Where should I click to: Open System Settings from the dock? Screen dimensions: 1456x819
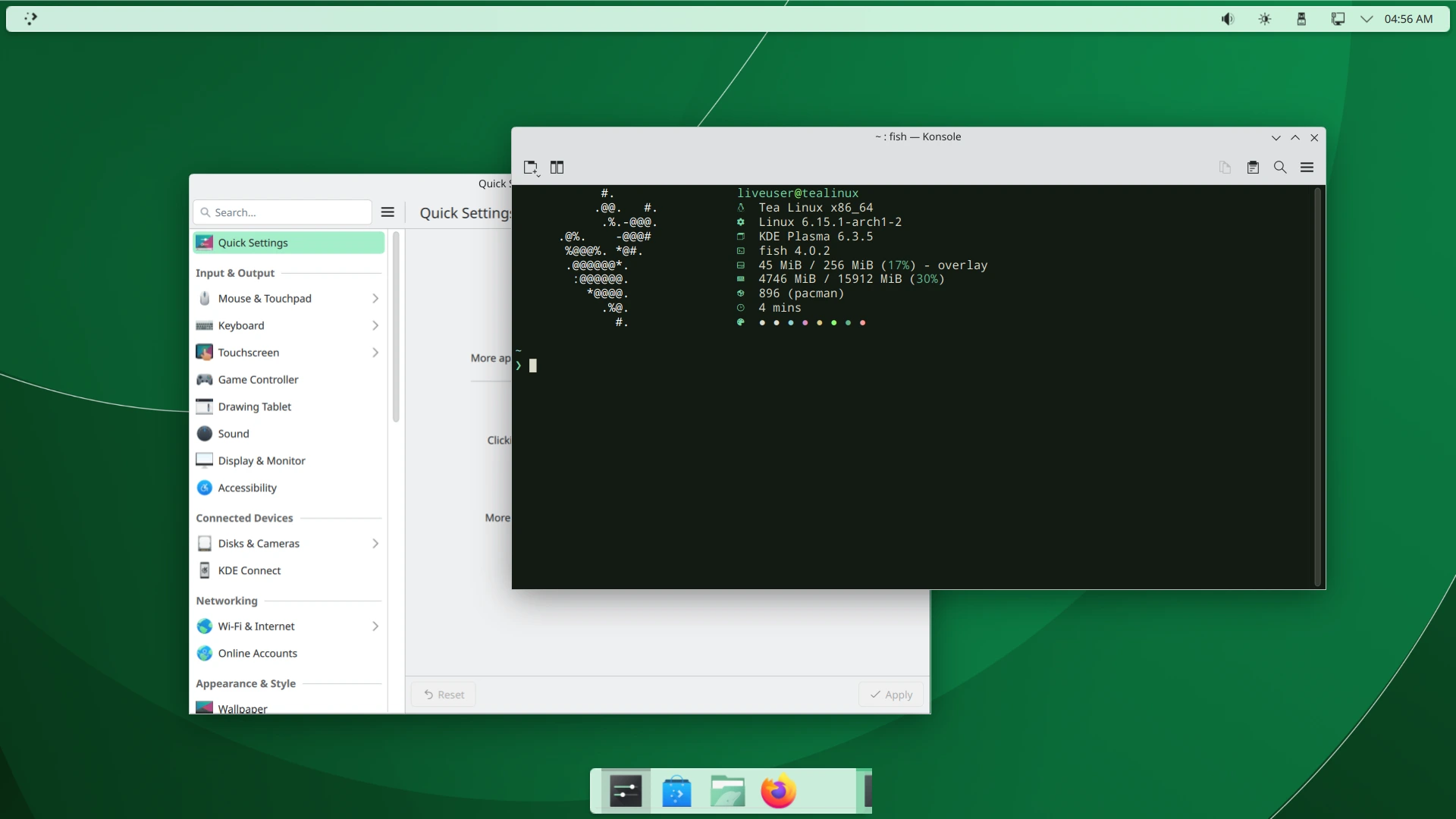tap(624, 790)
